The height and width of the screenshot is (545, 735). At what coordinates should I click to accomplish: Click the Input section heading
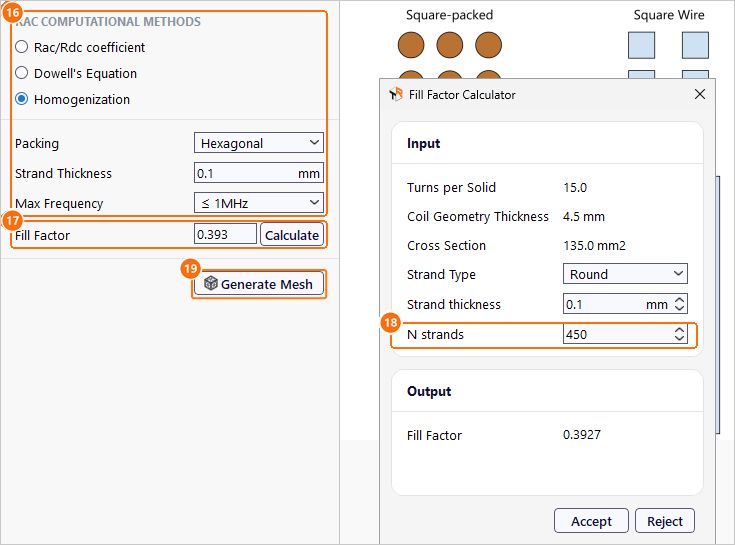coord(423,143)
